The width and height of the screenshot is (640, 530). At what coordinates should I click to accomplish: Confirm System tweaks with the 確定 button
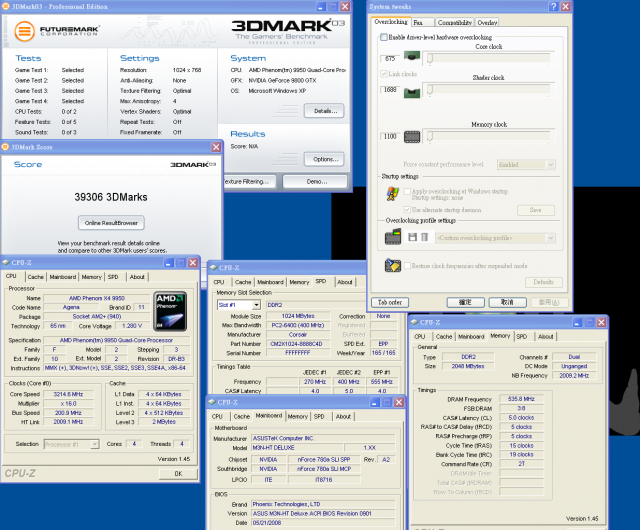point(465,303)
